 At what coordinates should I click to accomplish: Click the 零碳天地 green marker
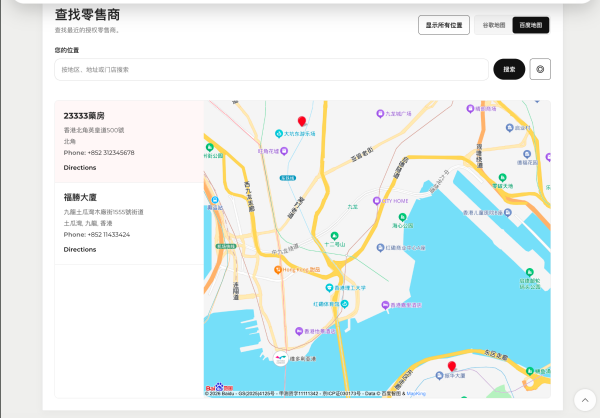click(502, 178)
